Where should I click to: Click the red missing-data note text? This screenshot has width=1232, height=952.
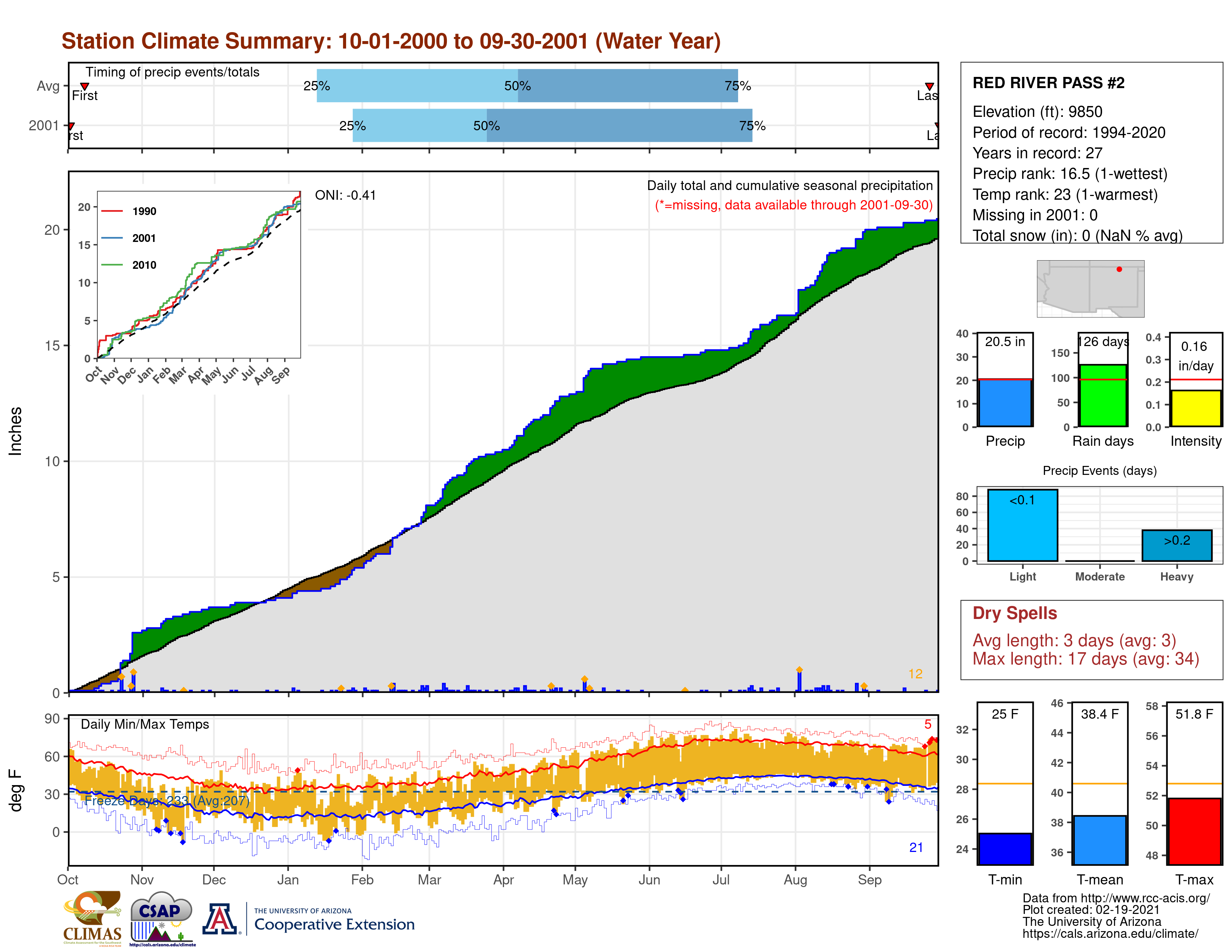(793, 205)
